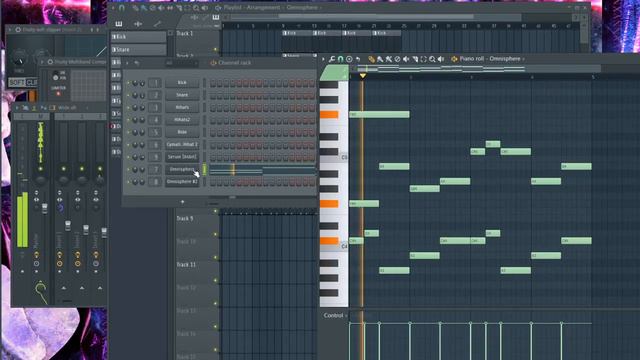Toggle the Track 1 mute LED
640x360 pixels.
point(216,50)
